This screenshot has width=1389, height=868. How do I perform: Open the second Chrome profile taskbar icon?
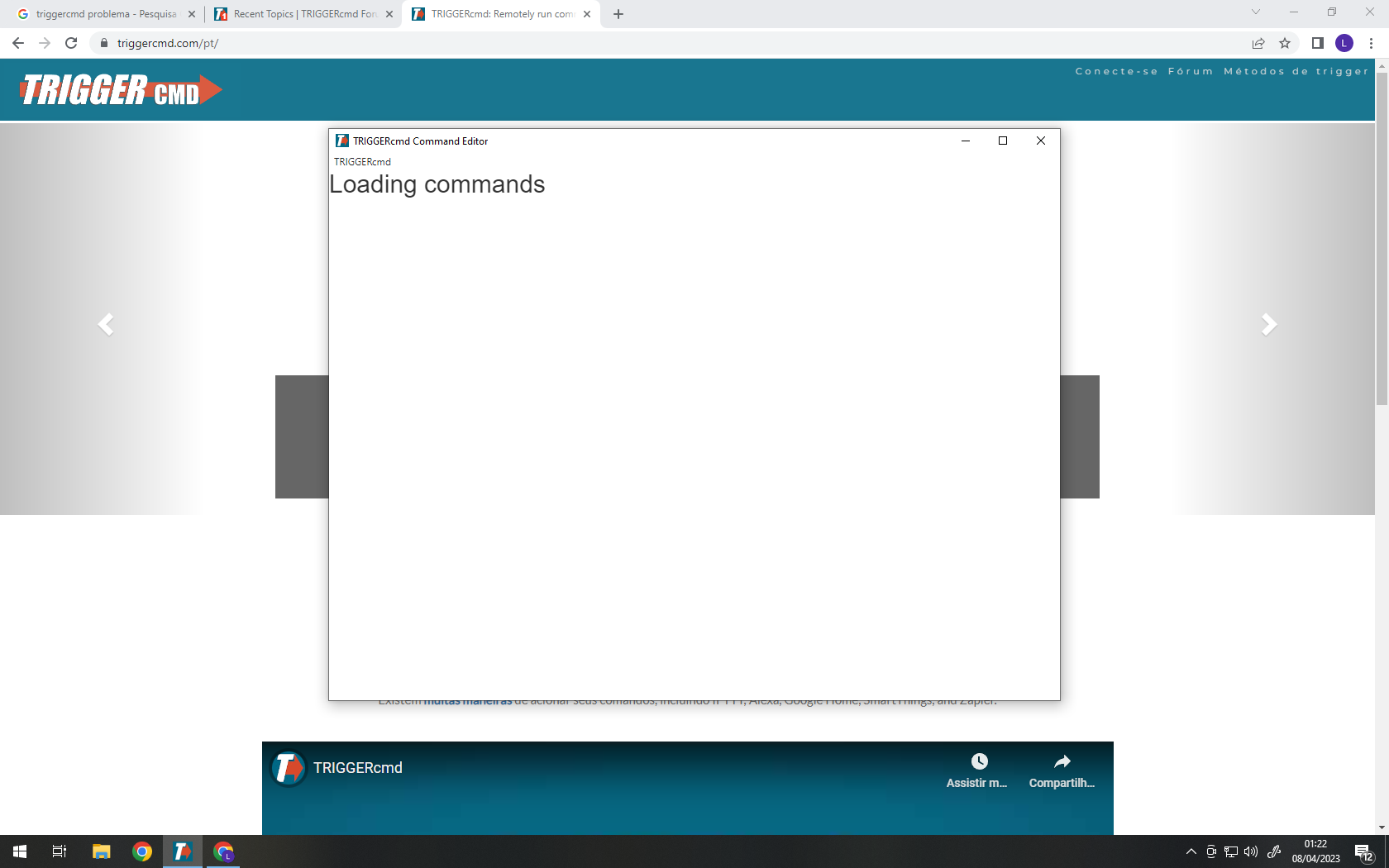point(223,851)
